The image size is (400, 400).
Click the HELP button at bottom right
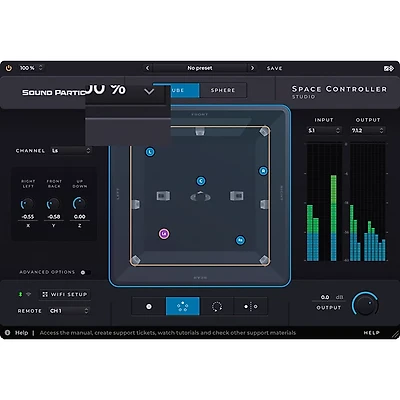click(371, 333)
